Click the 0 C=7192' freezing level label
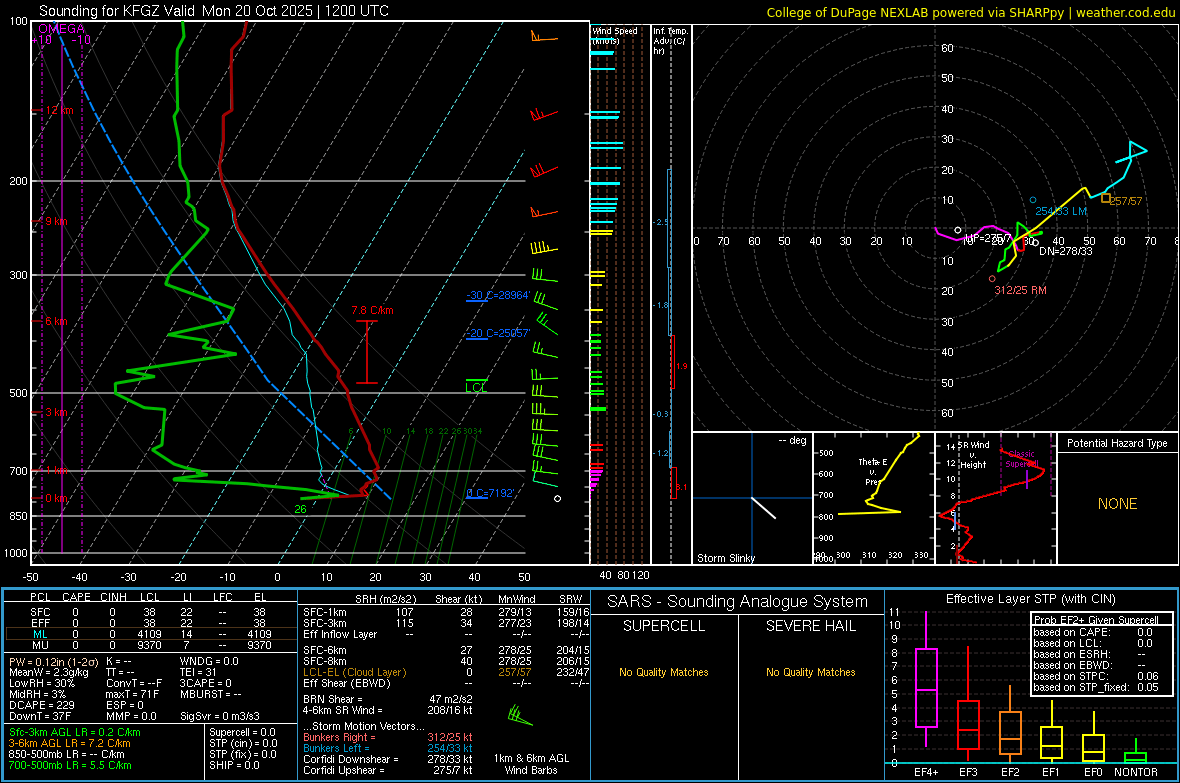 pos(490,493)
